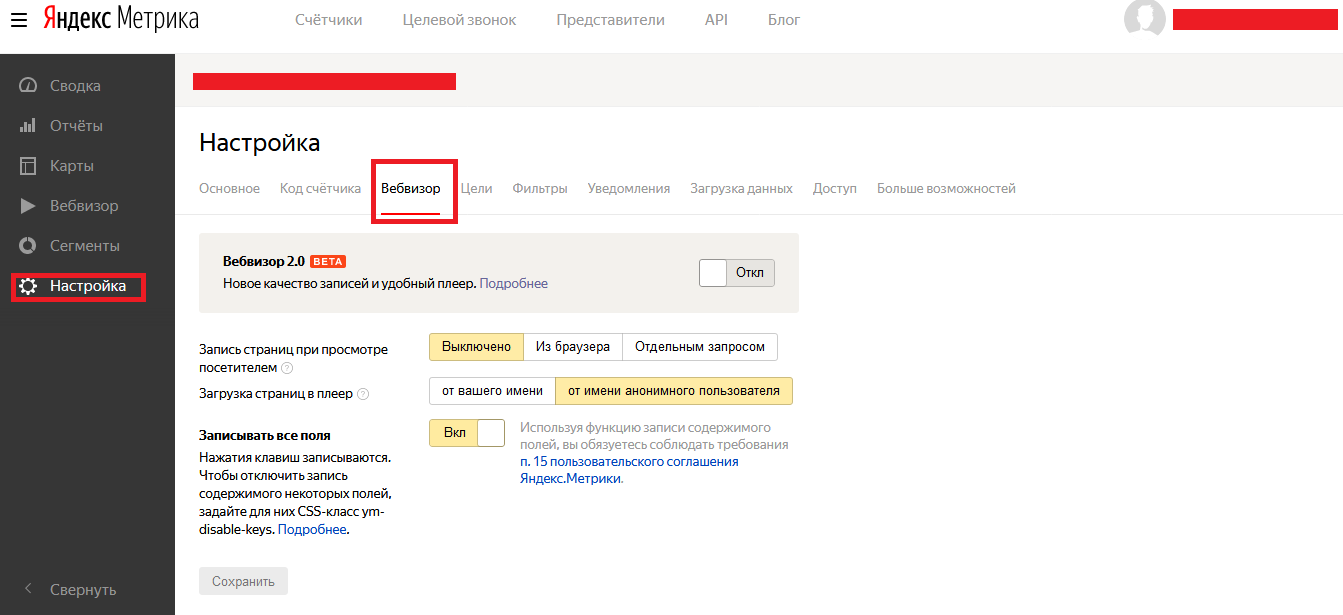Select the Вебвизор settings tab
The width and height of the screenshot is (1343, 615).
pos(411,188)
